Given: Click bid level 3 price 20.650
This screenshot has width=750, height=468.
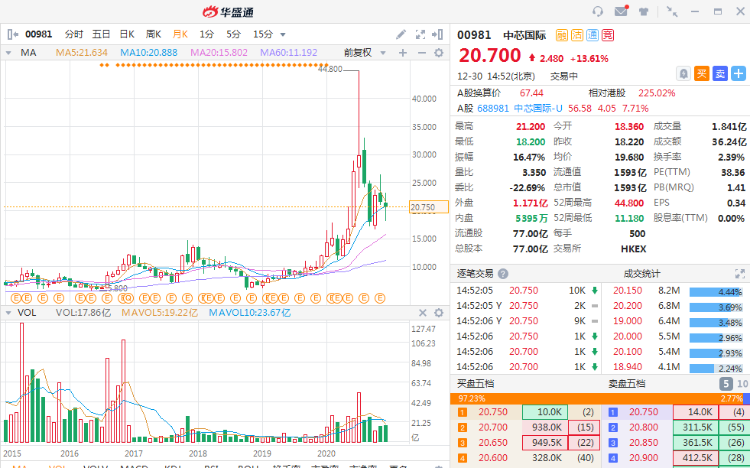Looking at the screenshot, I should coord(493,443).
